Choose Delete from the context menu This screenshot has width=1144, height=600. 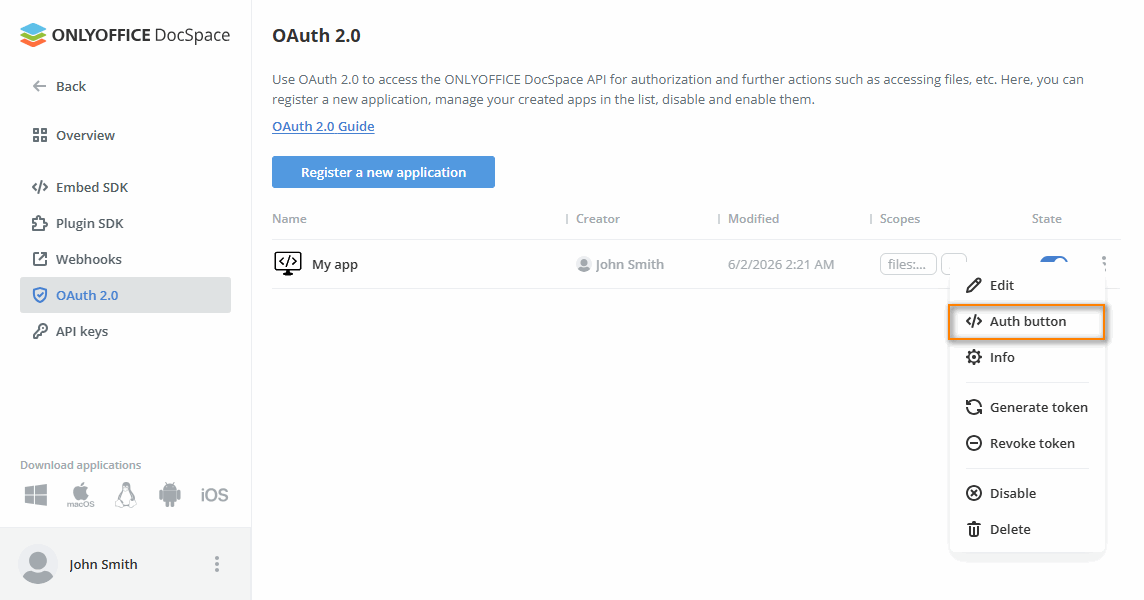(x=1027, y=529)
